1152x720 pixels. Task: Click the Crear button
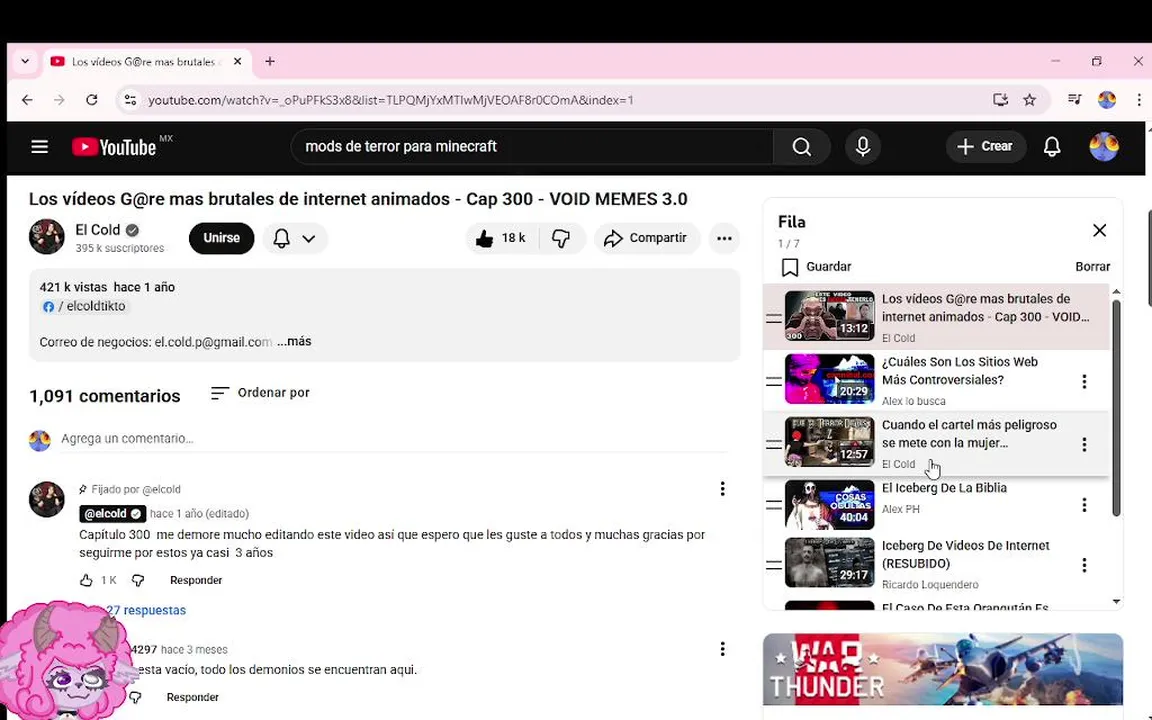(x=985, y=147)
